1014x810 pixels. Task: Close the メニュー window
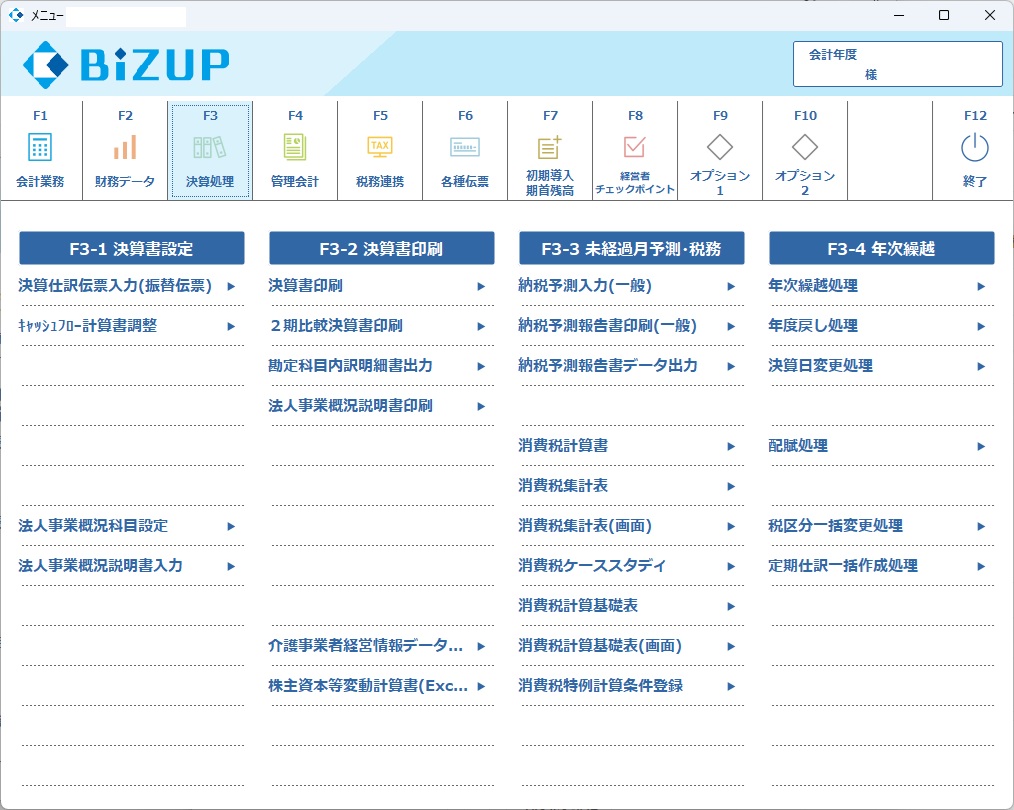point(990,15)
